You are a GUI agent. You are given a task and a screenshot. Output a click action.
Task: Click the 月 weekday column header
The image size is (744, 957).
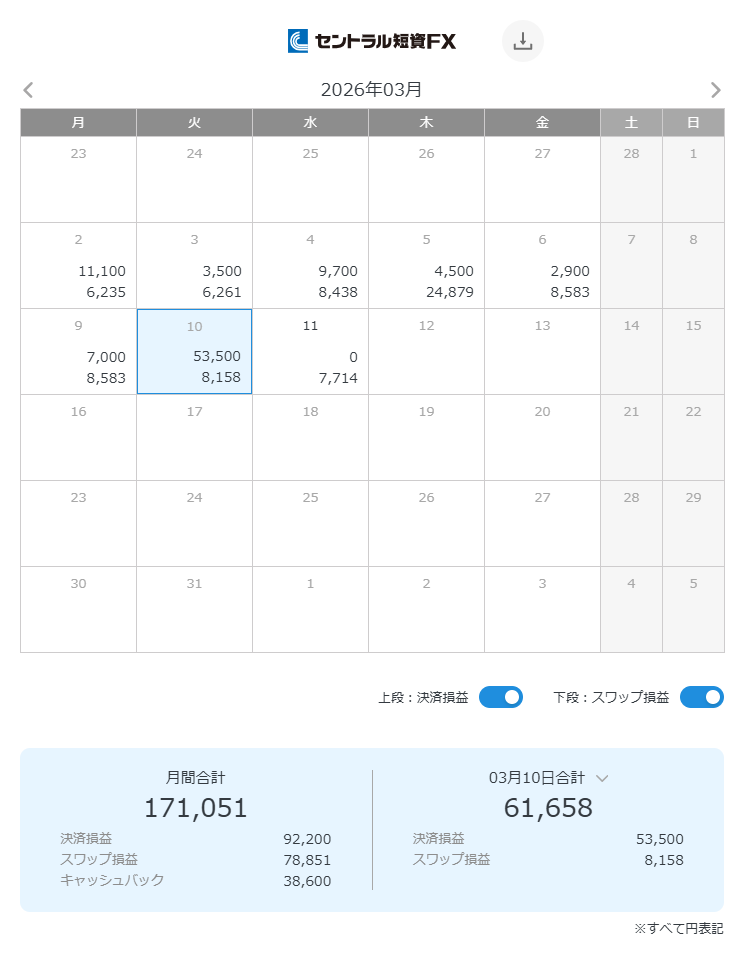(x=78, y=122)
